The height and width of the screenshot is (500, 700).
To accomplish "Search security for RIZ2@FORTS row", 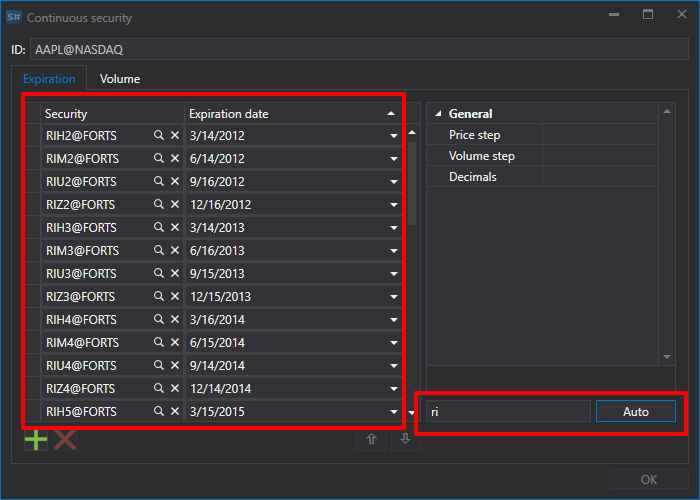I will coord(158,204).
